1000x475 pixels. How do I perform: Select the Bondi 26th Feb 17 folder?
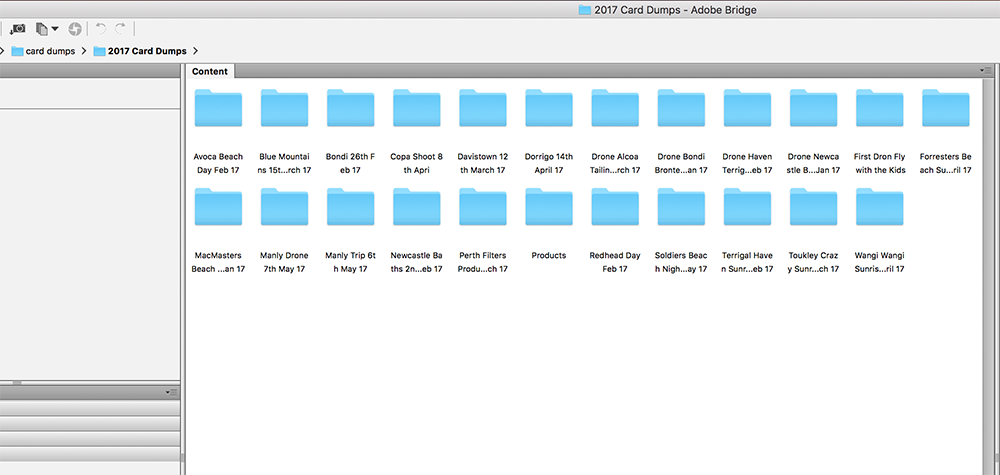[350, 108]
